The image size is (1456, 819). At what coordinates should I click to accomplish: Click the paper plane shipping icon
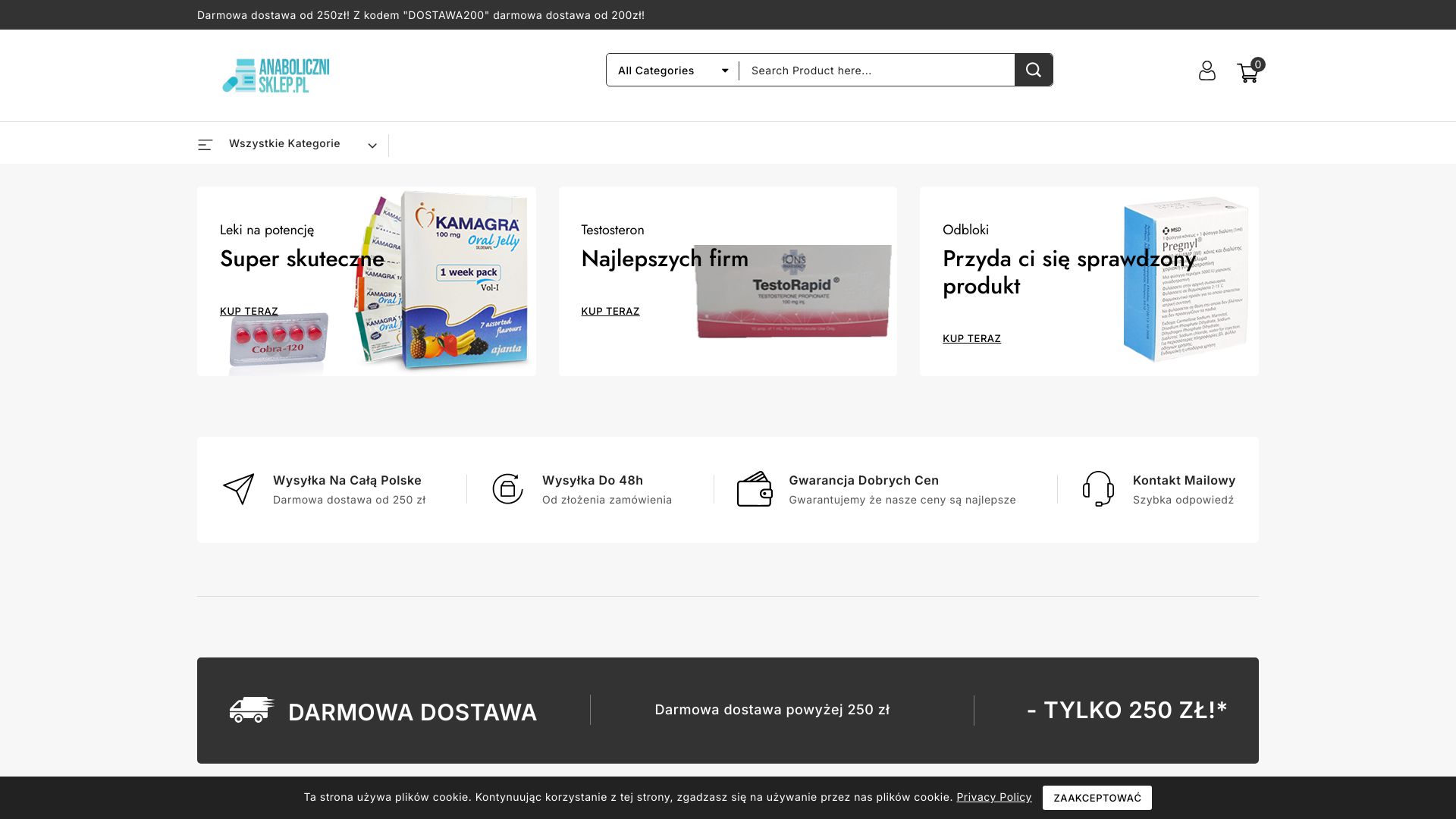[239, 489]
